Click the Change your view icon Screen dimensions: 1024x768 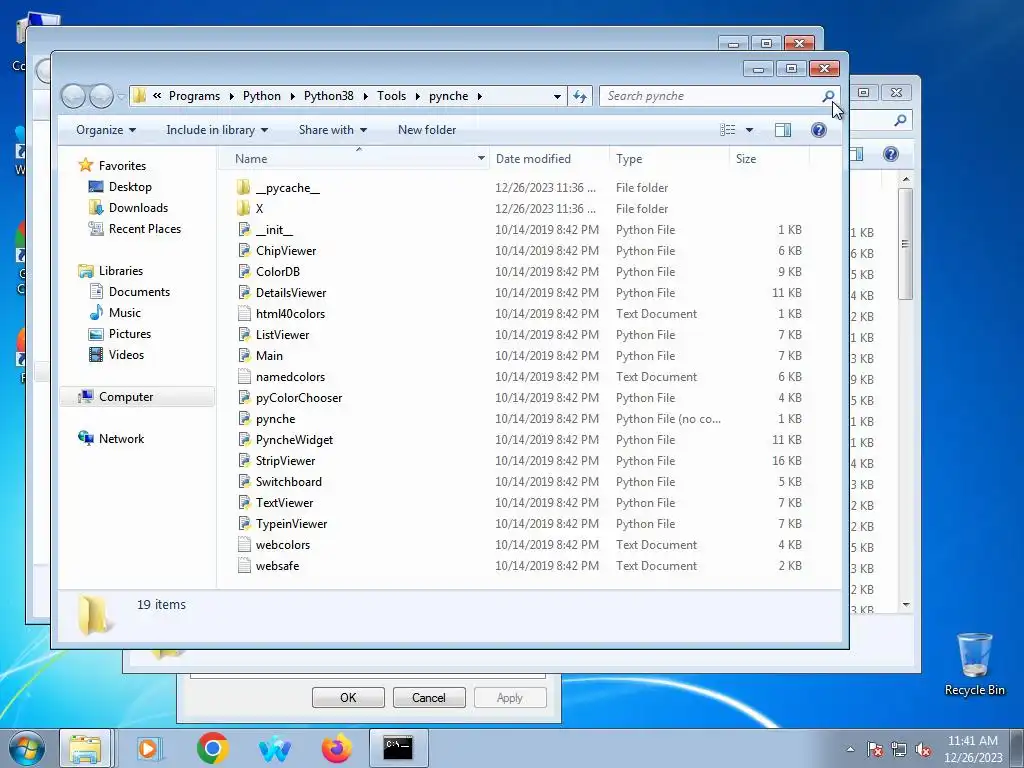pyautogui.click(x=728, y=130)
